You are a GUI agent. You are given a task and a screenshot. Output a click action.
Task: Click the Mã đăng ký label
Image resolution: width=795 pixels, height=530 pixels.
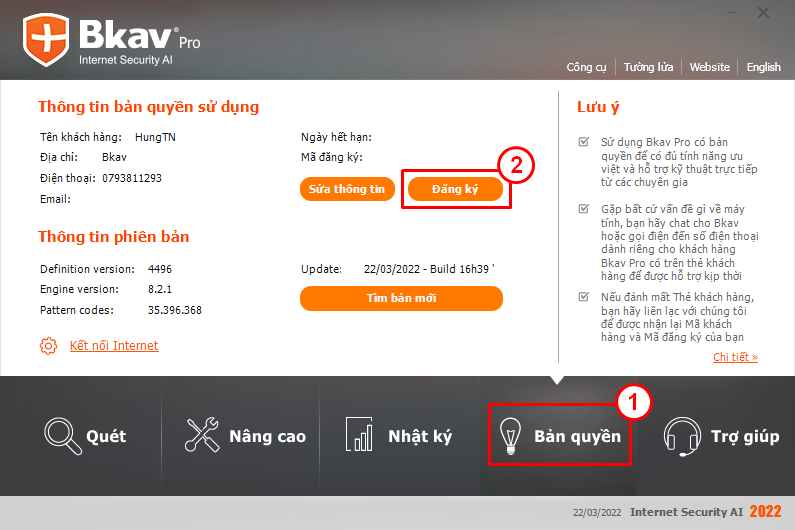pyautogui.click(x=332, y=157)
